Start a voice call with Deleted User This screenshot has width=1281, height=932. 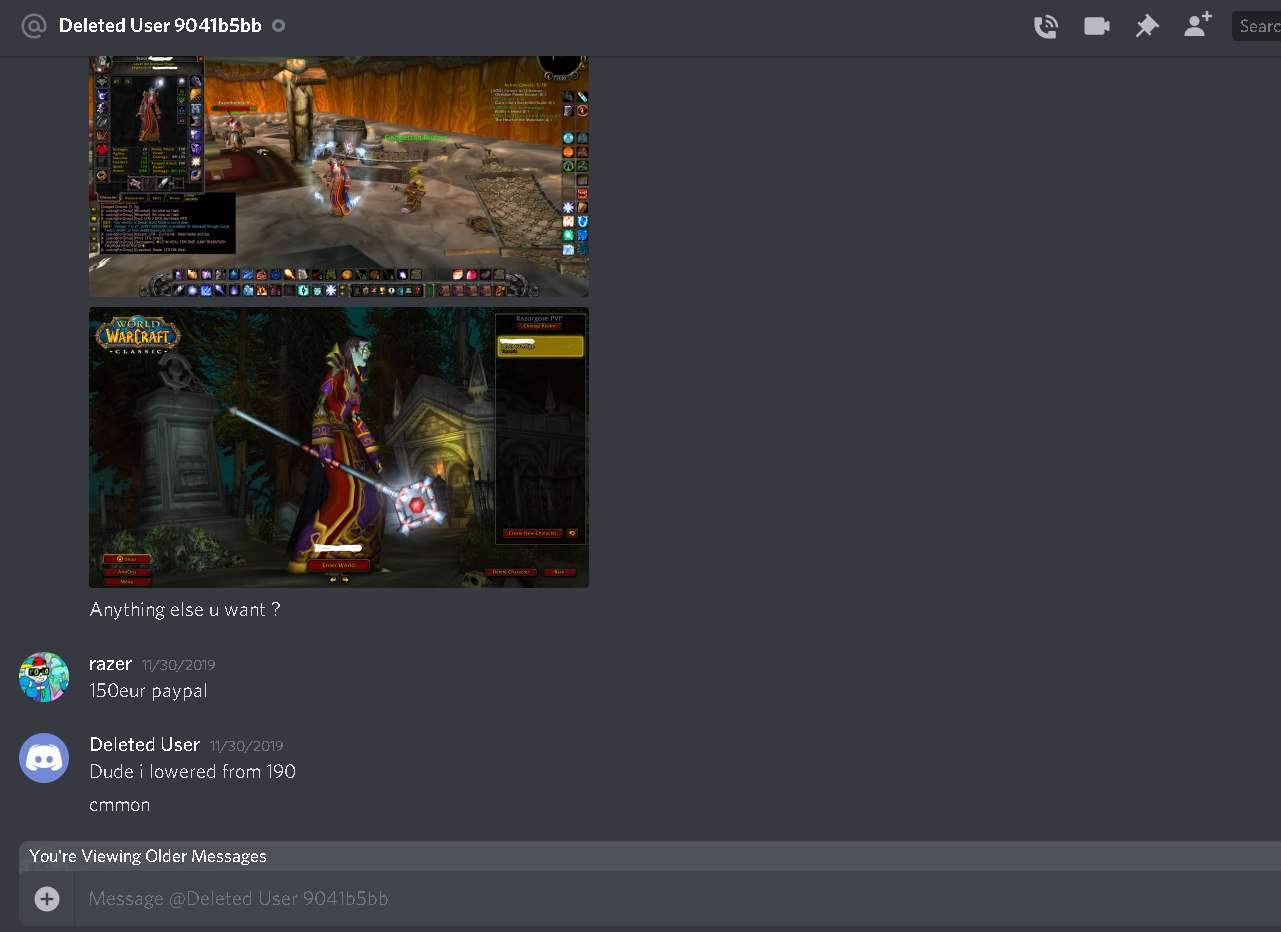(1046, 27)
